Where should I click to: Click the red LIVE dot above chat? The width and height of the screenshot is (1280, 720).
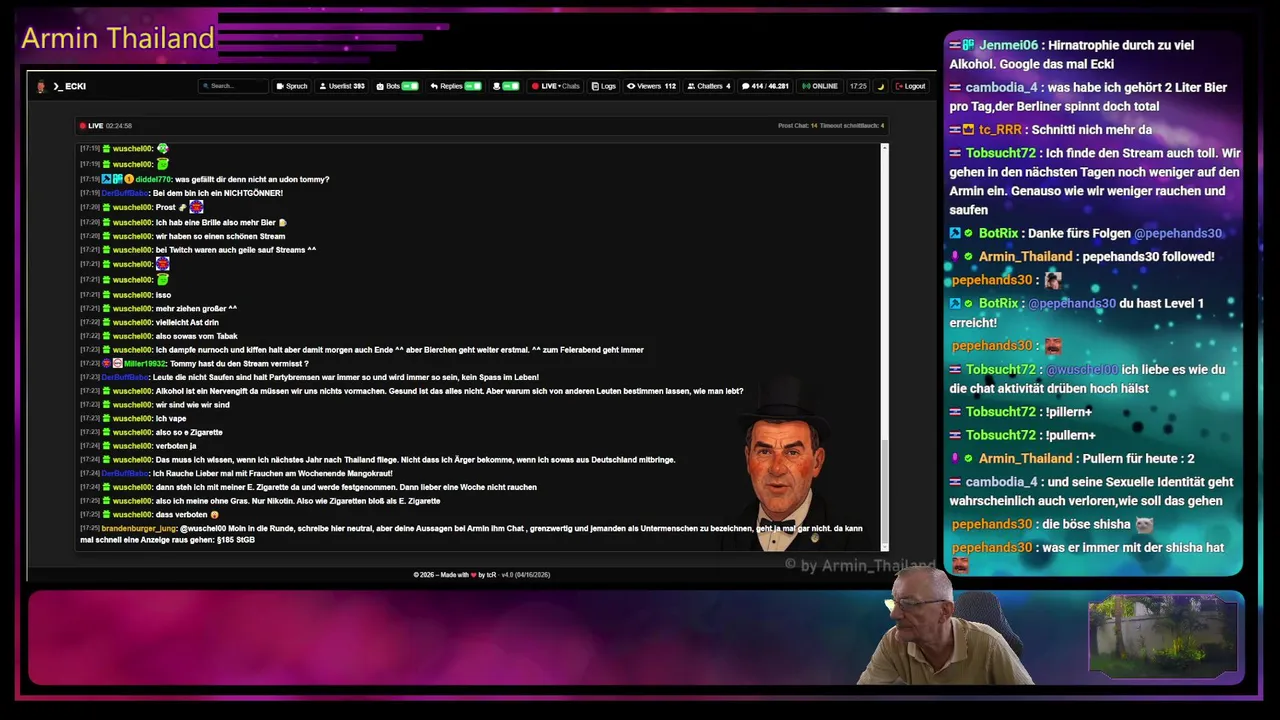83,126
